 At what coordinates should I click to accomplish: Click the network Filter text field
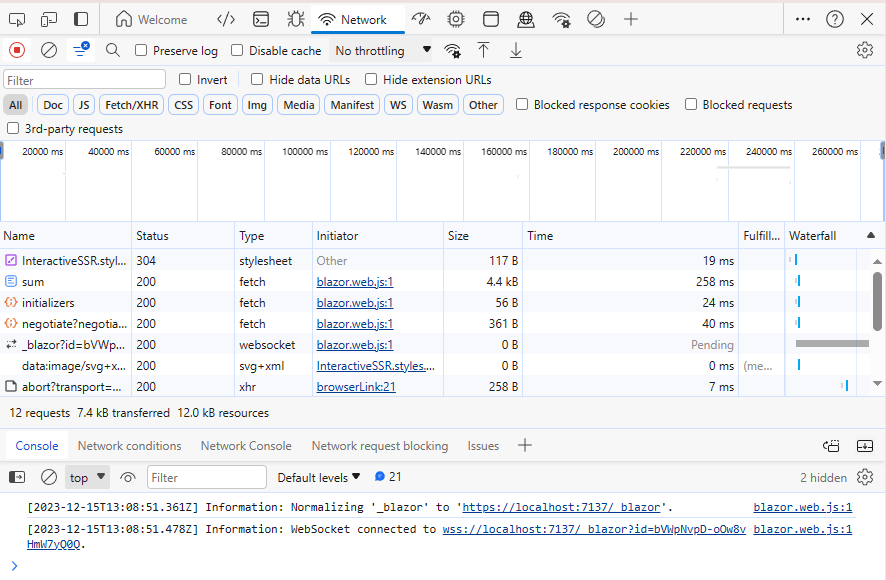(85, 80)
